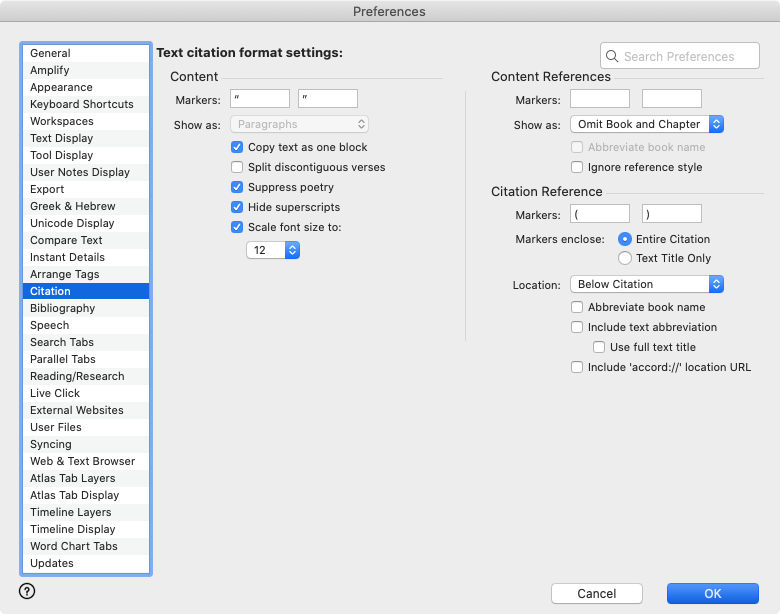Click the Citation Reference opening marker field

pos(600,213)
